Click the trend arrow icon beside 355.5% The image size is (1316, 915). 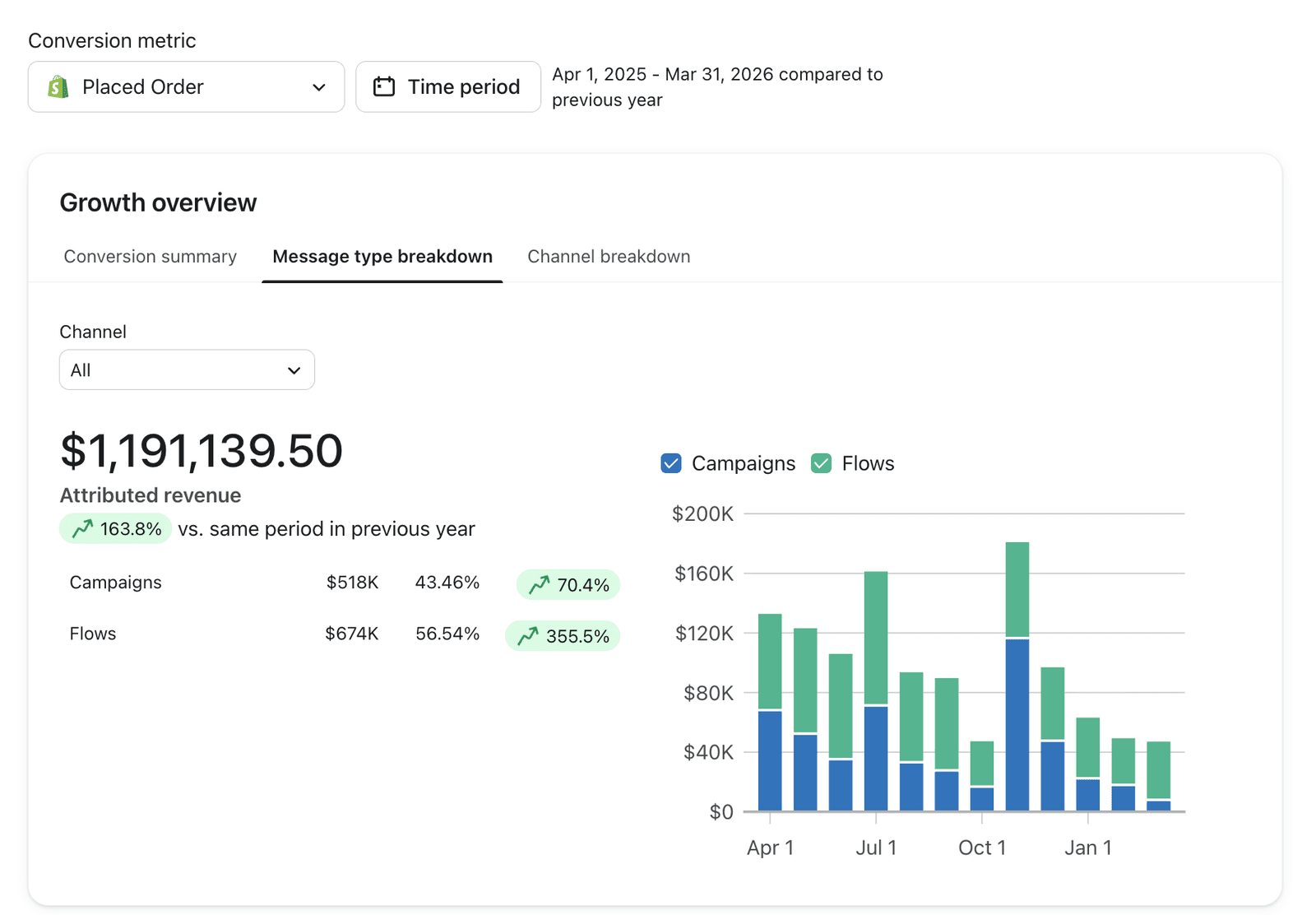point(528,636)
